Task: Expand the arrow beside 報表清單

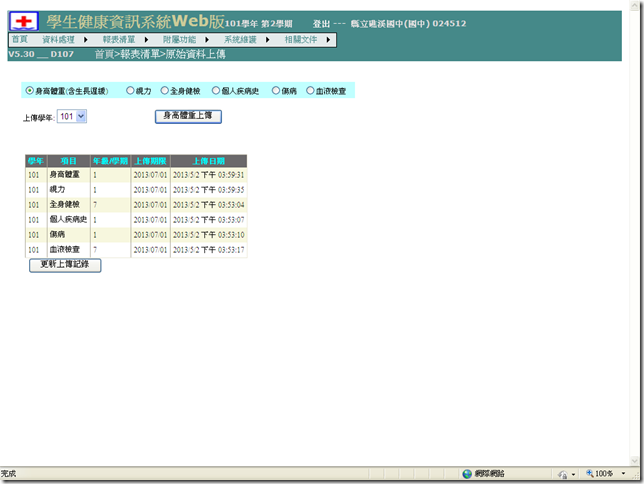Action: [x=146, y=40]
